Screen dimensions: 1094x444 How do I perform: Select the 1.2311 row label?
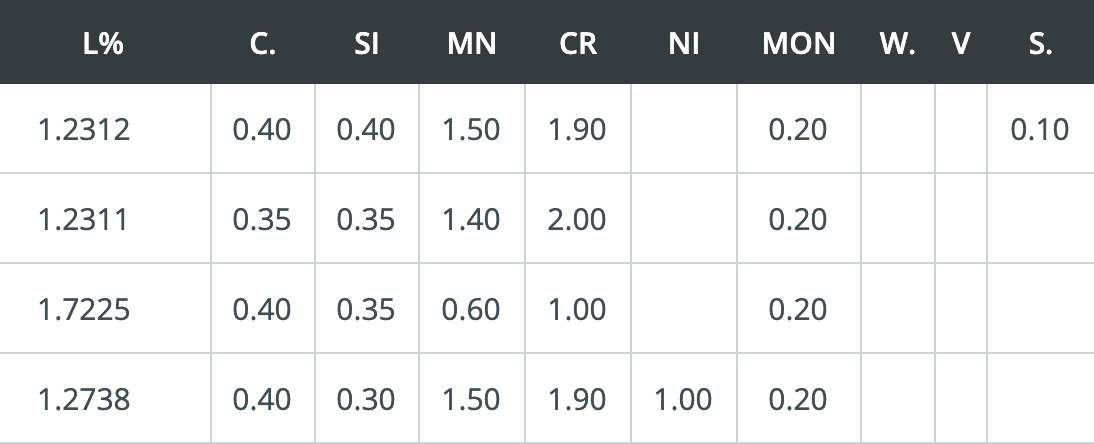pos(83,220)
